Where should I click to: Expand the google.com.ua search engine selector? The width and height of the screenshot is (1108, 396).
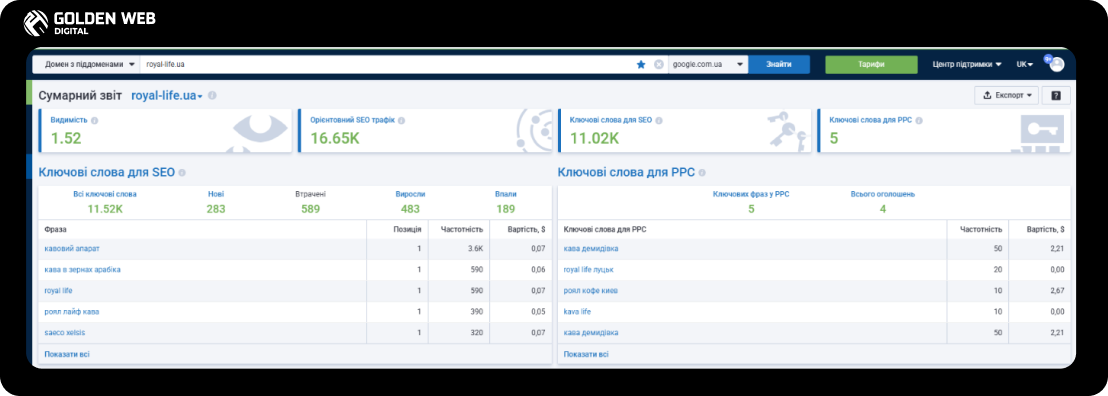point(708,64)
